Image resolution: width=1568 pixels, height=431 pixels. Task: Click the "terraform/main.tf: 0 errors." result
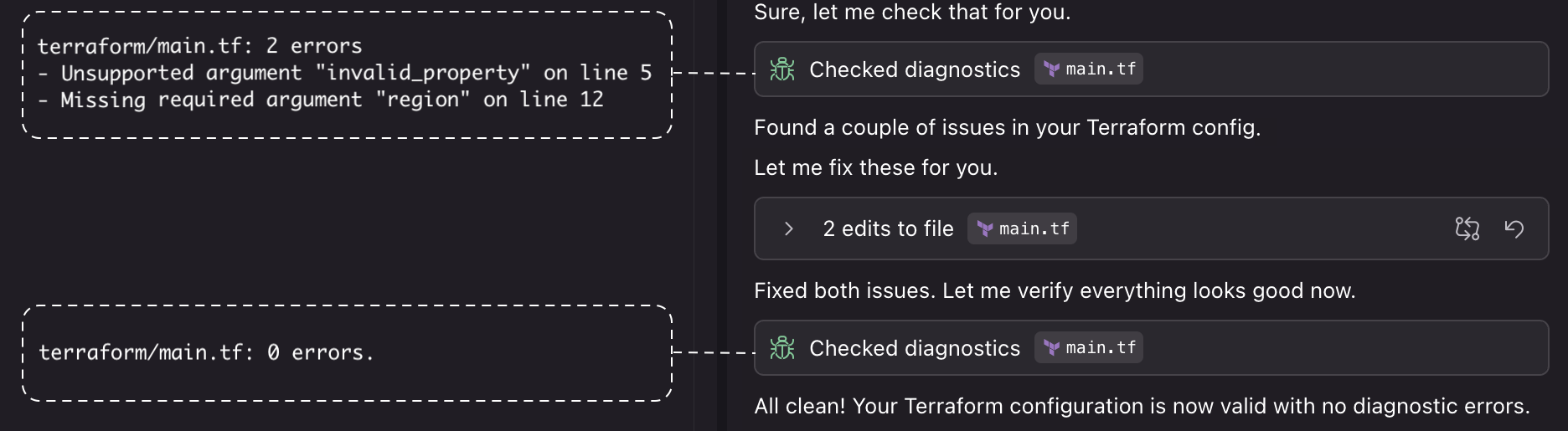coord(206,352)
